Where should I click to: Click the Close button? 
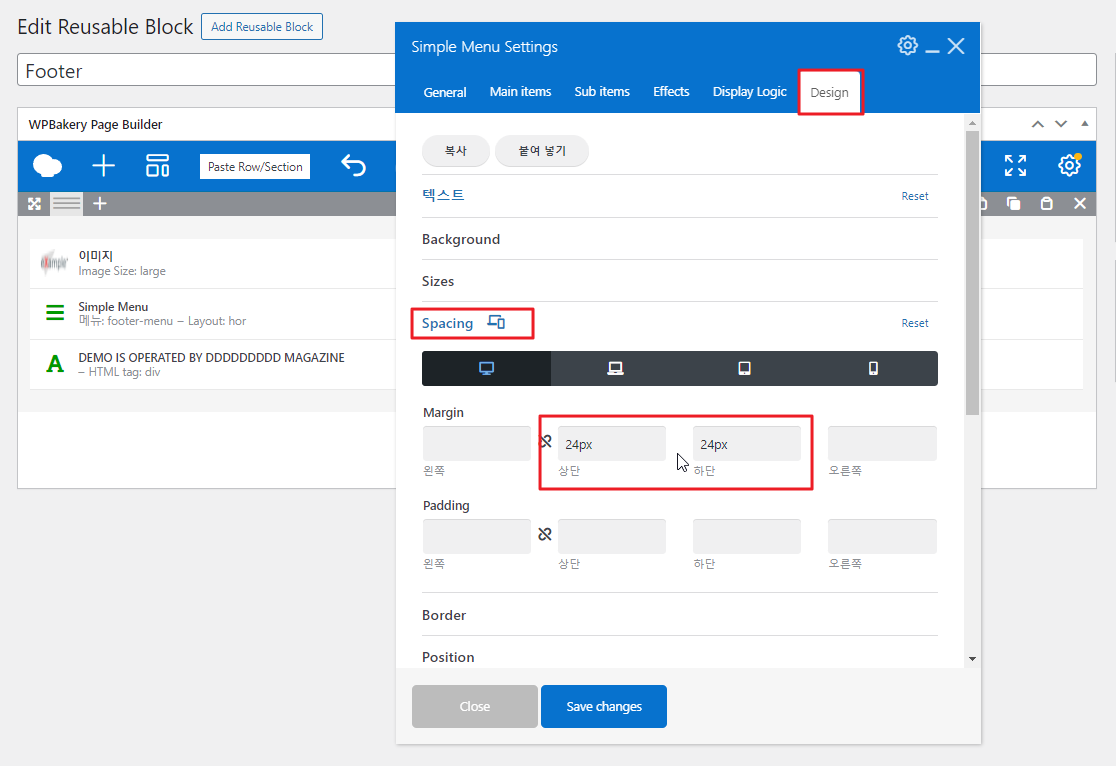(475, 706)
